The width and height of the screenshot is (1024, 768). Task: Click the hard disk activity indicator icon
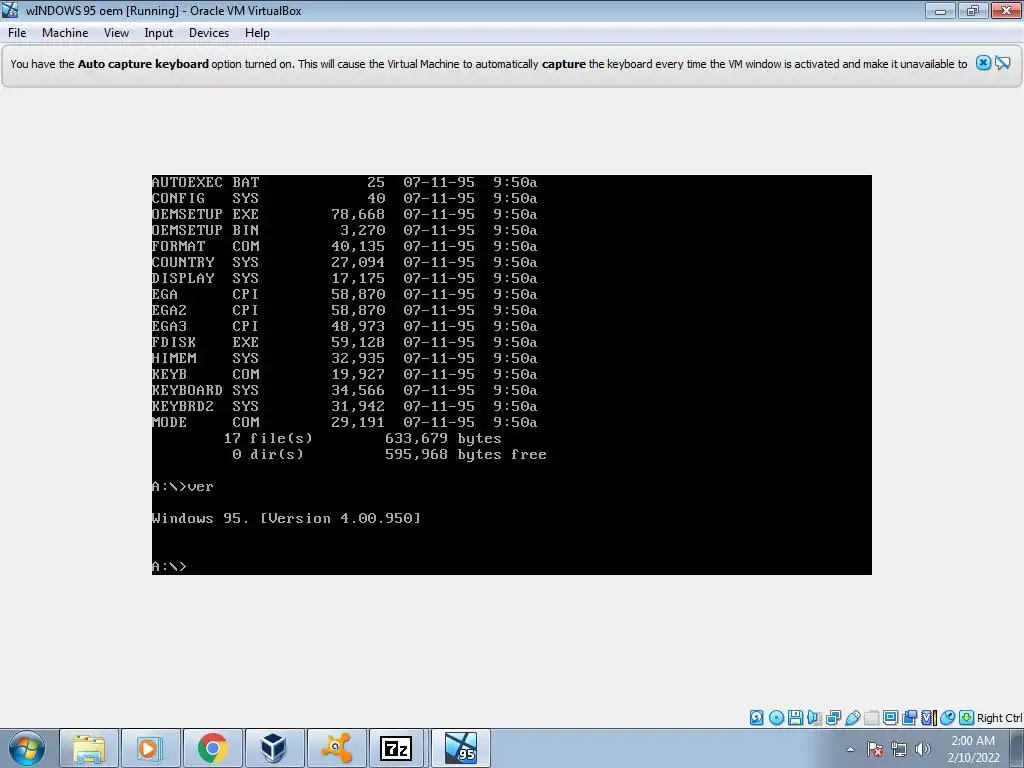(756, 718)
